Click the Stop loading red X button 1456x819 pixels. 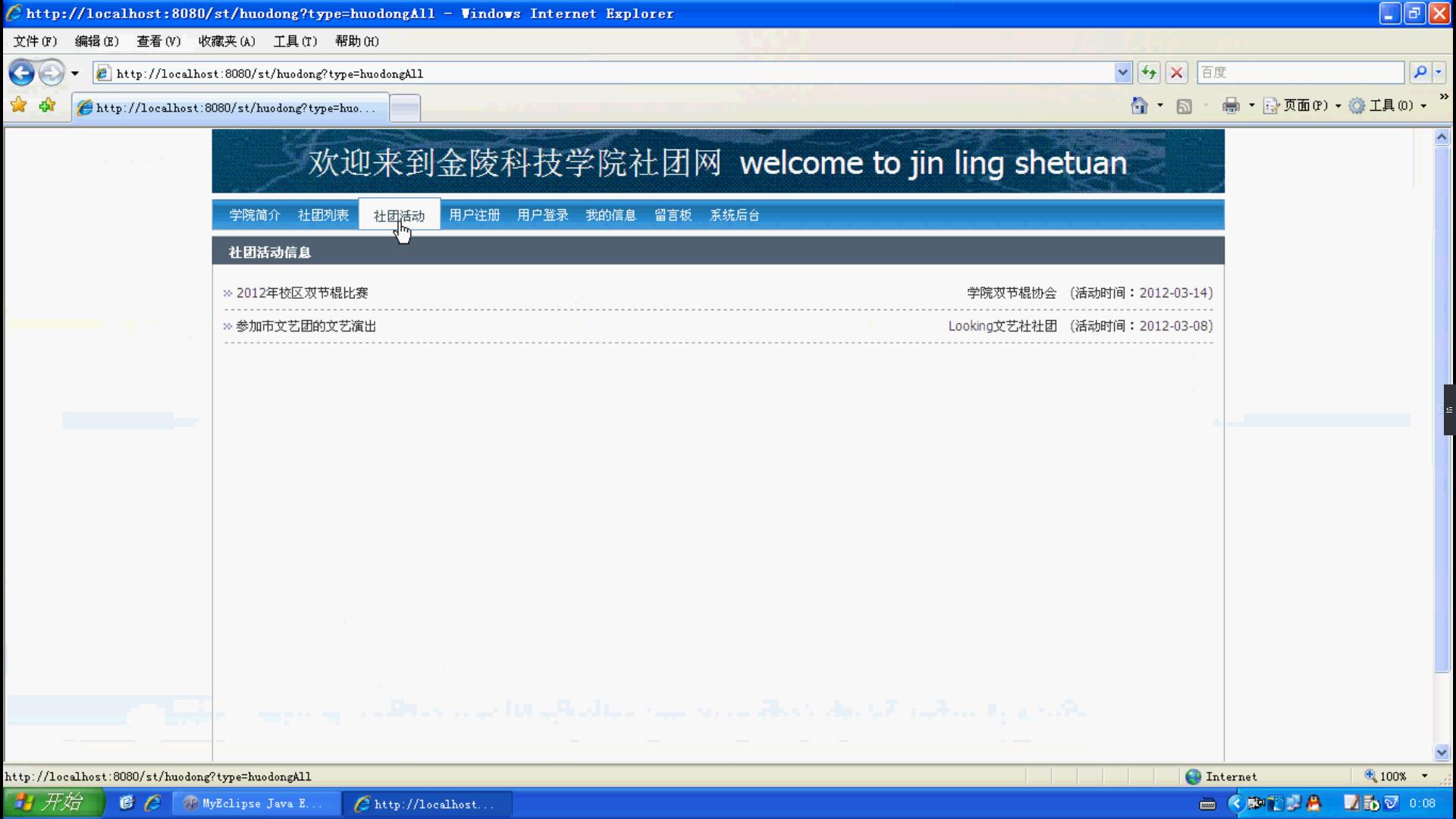click(x=1176, y=73)
